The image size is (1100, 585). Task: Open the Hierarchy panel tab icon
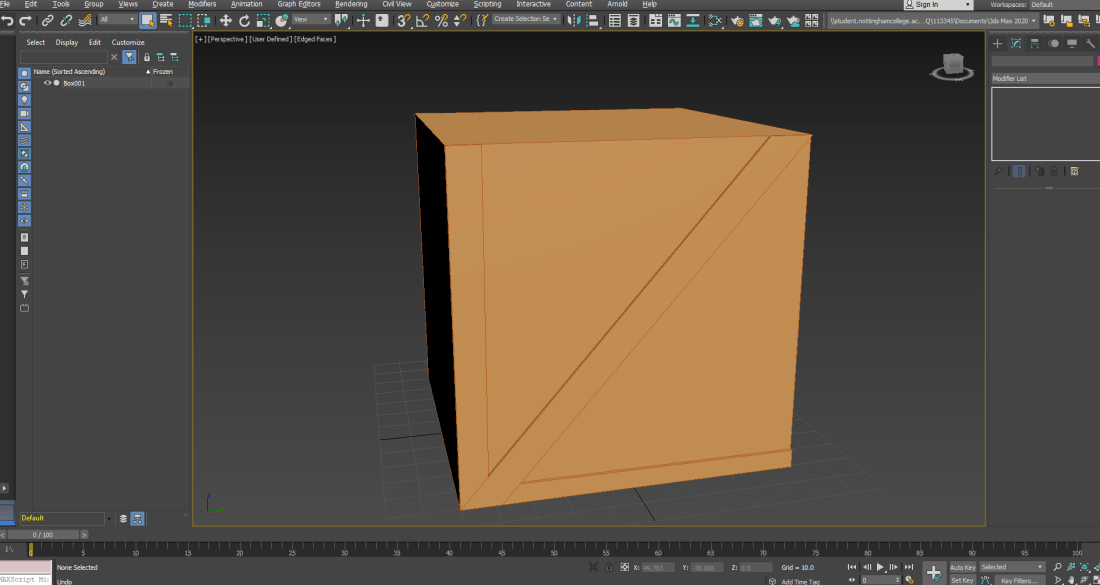1034,43
